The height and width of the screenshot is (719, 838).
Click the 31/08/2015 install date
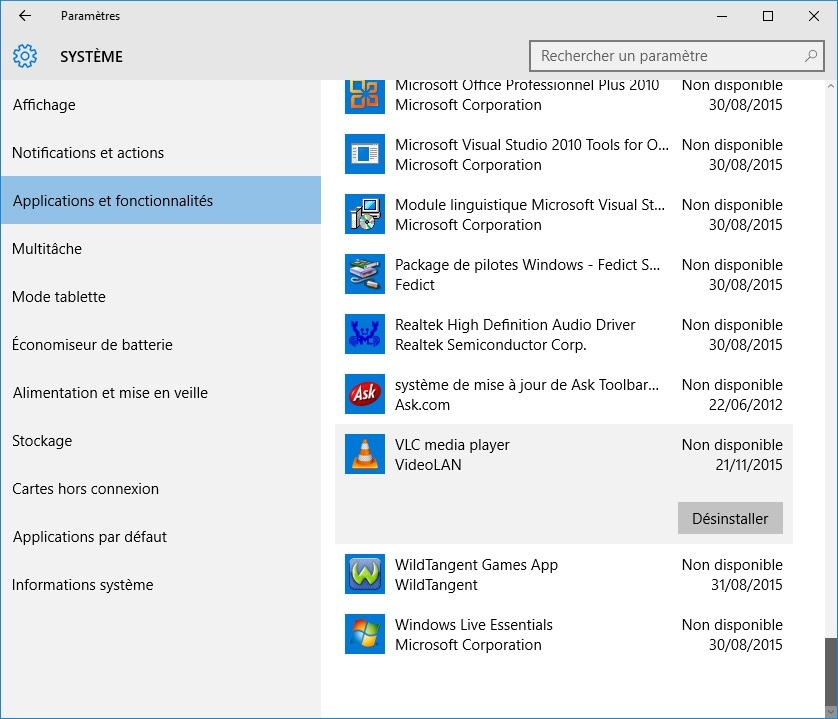pyautogui.click(x=747, y=585)
